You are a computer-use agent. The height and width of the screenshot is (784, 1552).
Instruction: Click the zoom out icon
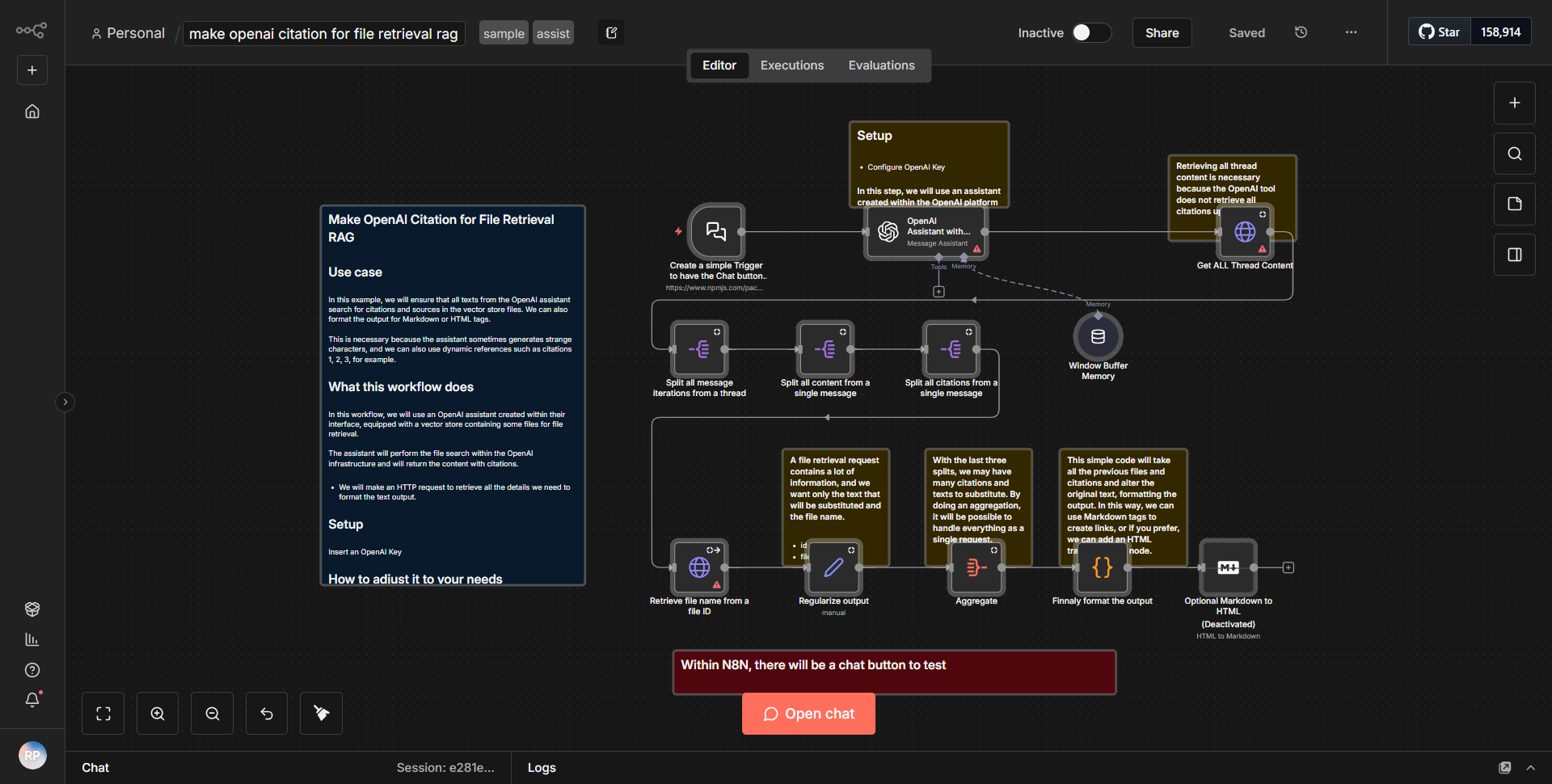[x=213, y=714]
